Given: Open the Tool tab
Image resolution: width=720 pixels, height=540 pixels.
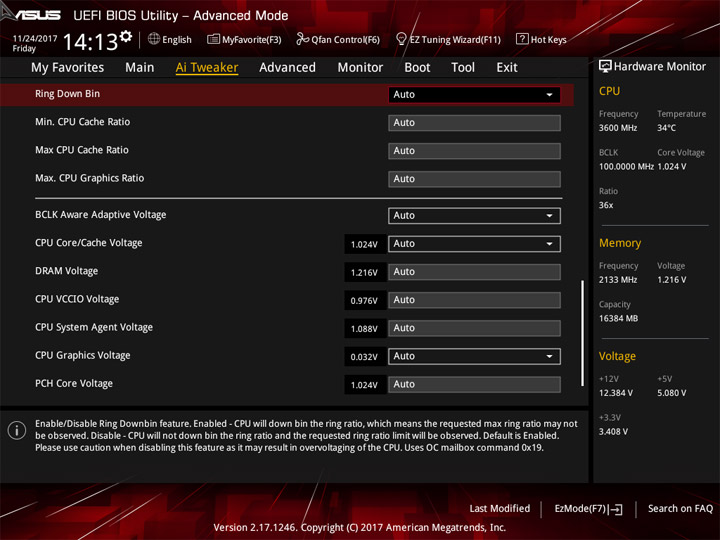Looking at the screenshot, I should click(463, 68).
